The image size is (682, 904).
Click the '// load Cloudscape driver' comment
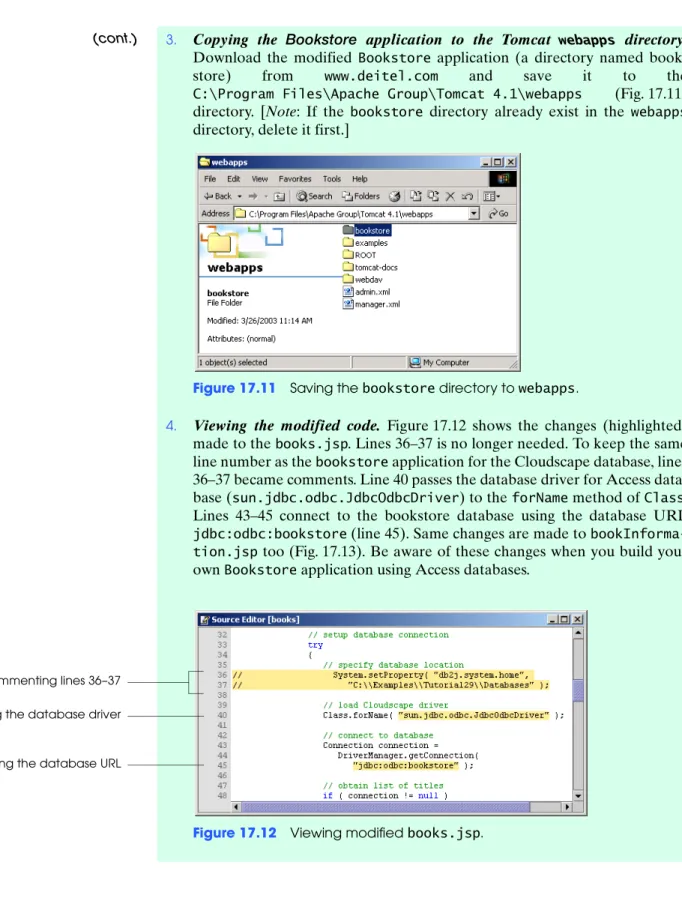pyautogui.click(x=386, y=705)
